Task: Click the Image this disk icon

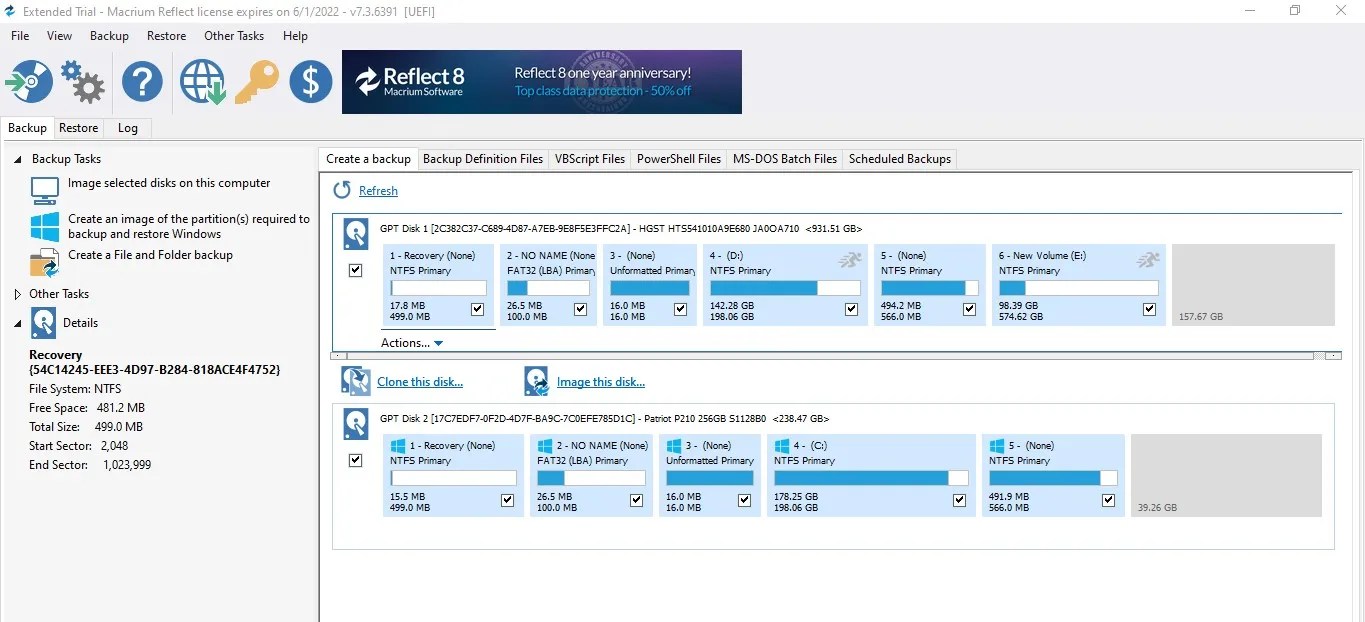Action: pos(537,381)
